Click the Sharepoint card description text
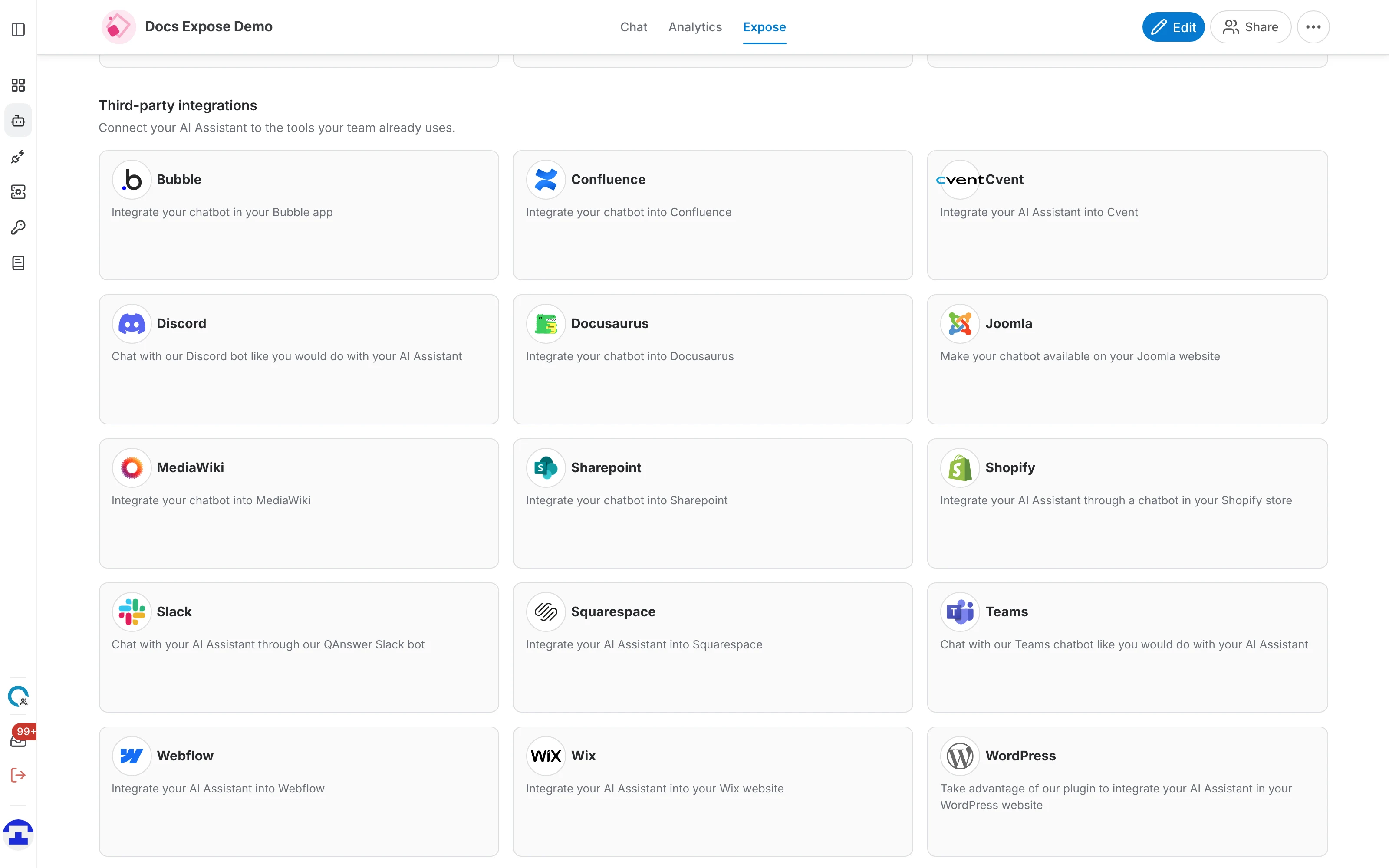Viewport: 1389px width, 868px height. (x=627, y=500)
